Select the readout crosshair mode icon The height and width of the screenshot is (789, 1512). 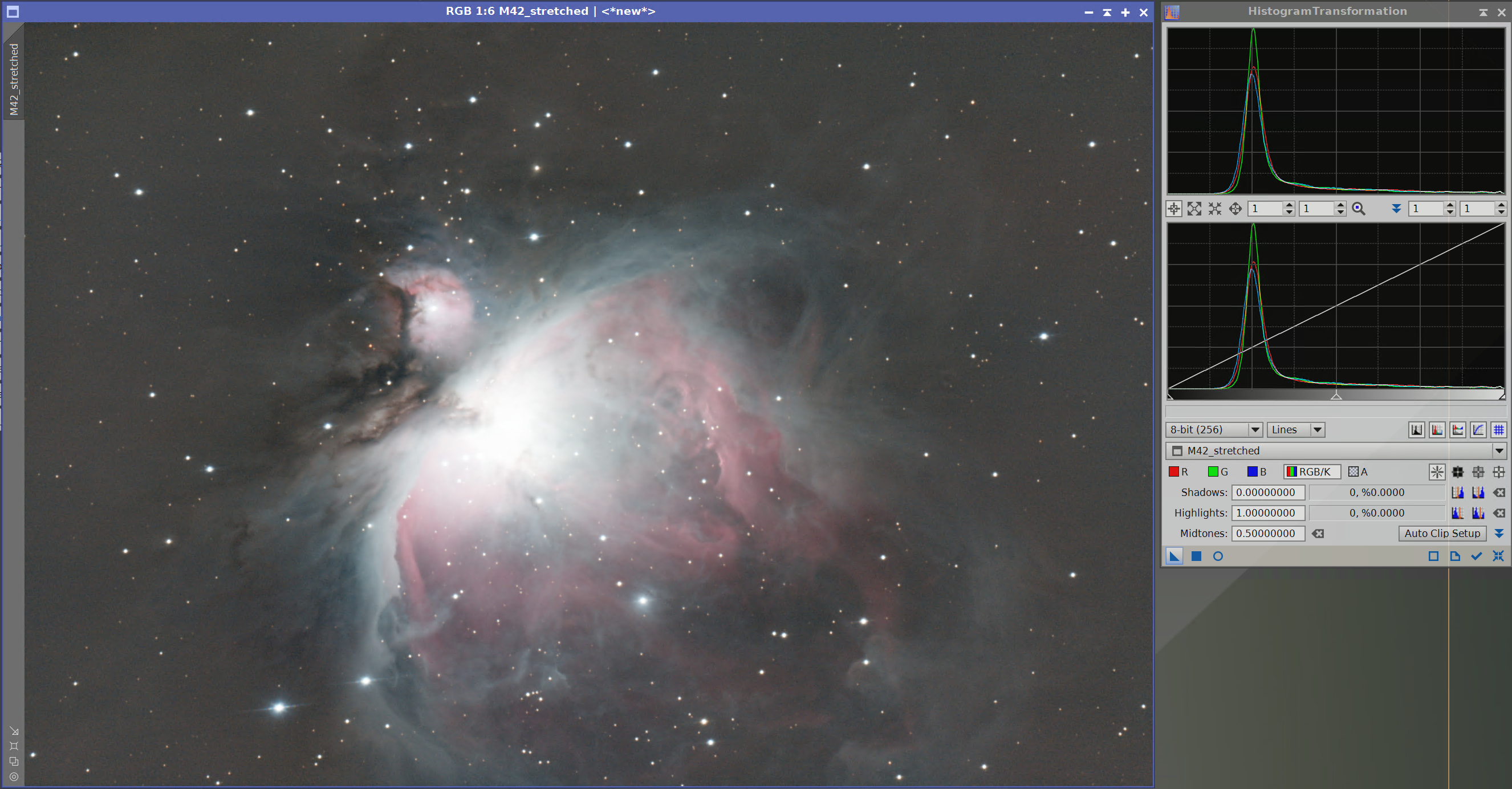[1173, 209]
